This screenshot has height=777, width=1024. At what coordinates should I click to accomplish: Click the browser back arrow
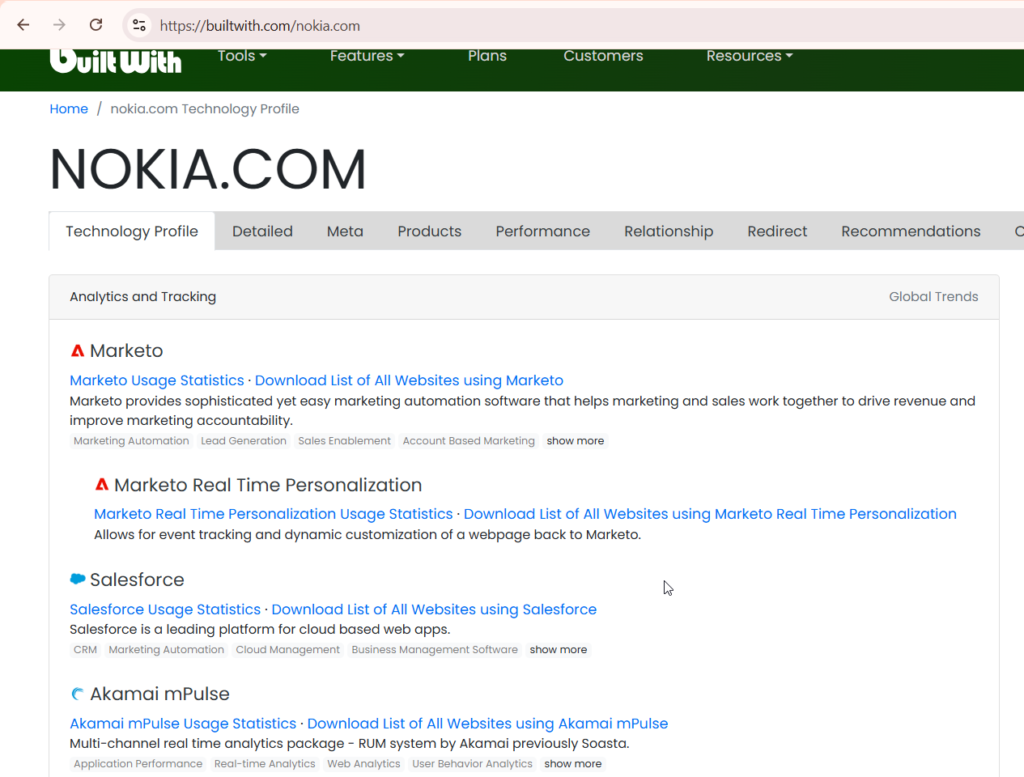pos(24,25)
